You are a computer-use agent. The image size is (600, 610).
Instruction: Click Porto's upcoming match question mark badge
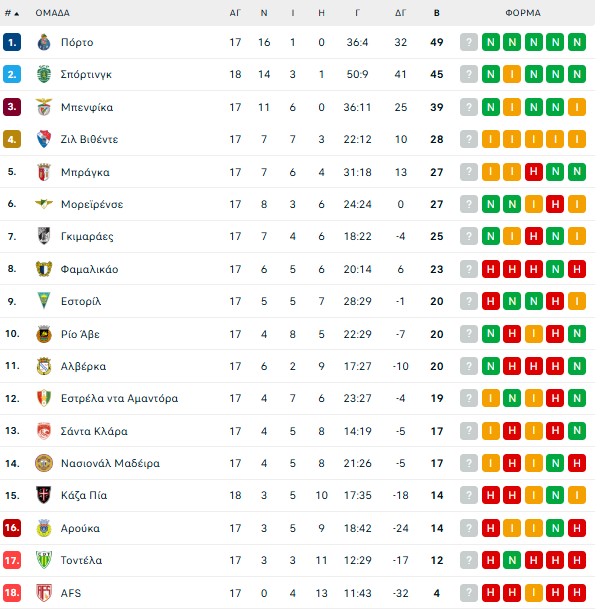click(x=468, y=42)
